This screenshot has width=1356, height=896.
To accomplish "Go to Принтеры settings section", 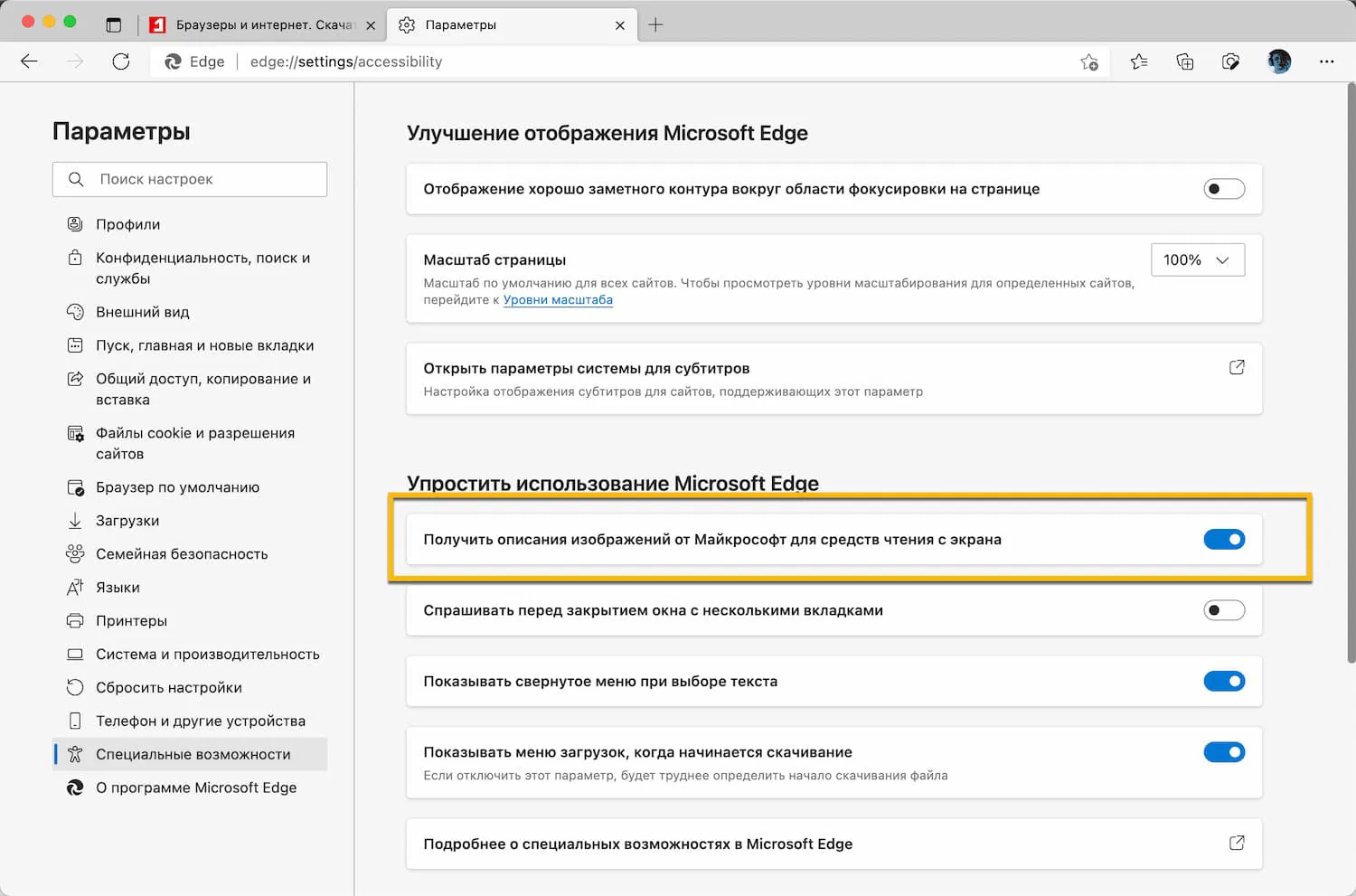I will (x=131, y=621).
